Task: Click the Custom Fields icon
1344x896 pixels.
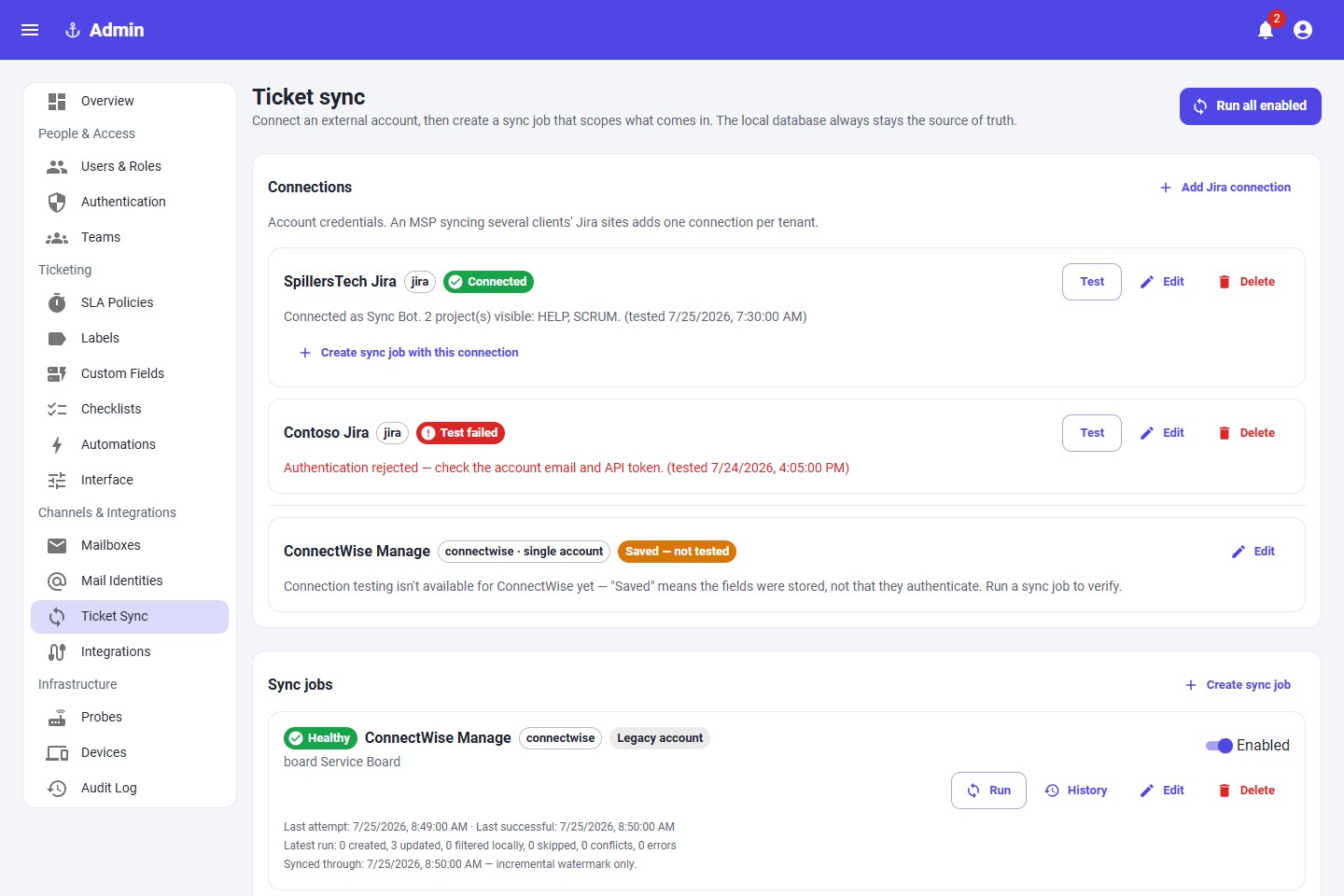Action: click(x=57, y=373)
